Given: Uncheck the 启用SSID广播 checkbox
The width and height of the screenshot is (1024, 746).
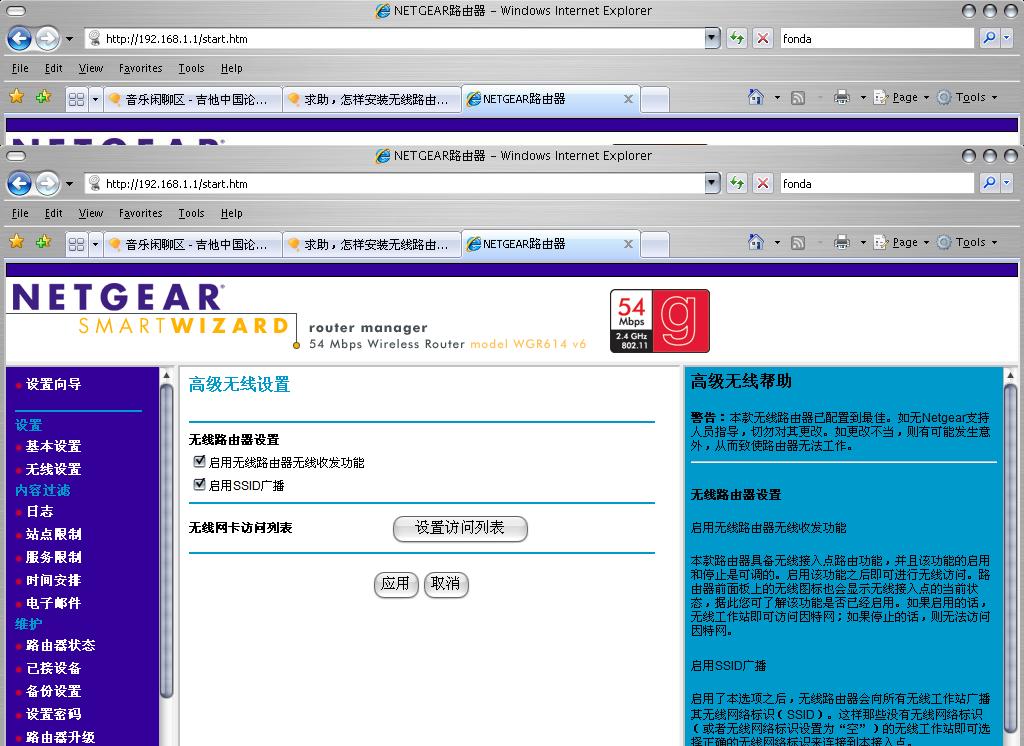Looking at the screenshot, I should tap(199, 485).
